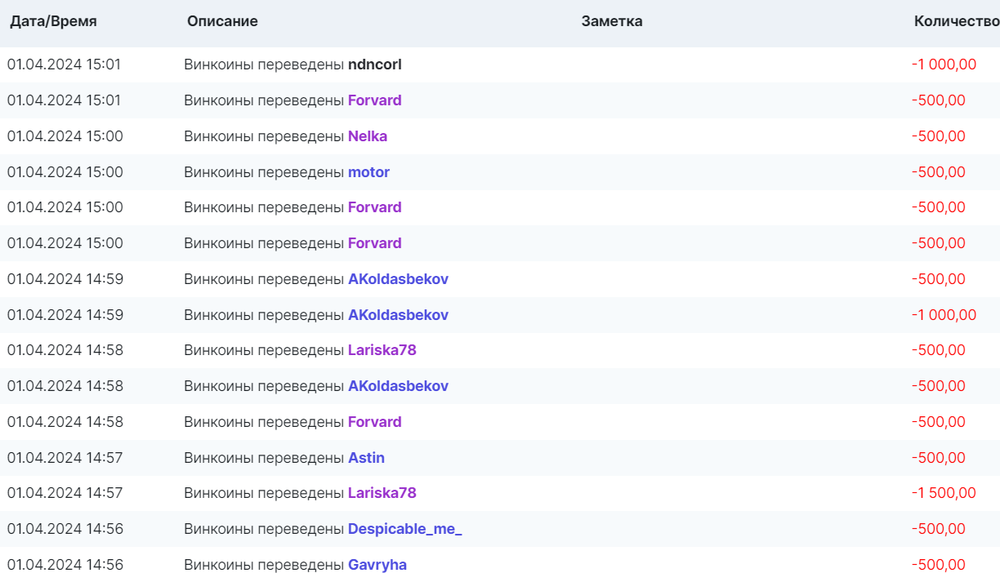1000x582 pixels.
Task: Sort by the Дата/Время column header
Action: click(53, 21)
